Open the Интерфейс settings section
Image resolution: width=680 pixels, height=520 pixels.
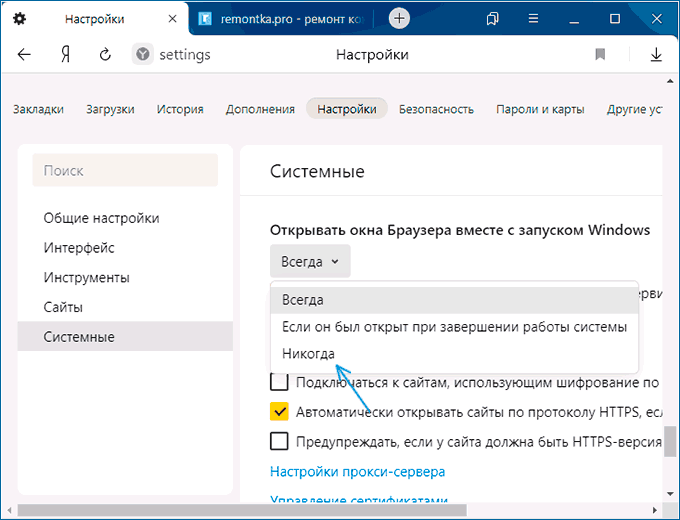point(79,248)
